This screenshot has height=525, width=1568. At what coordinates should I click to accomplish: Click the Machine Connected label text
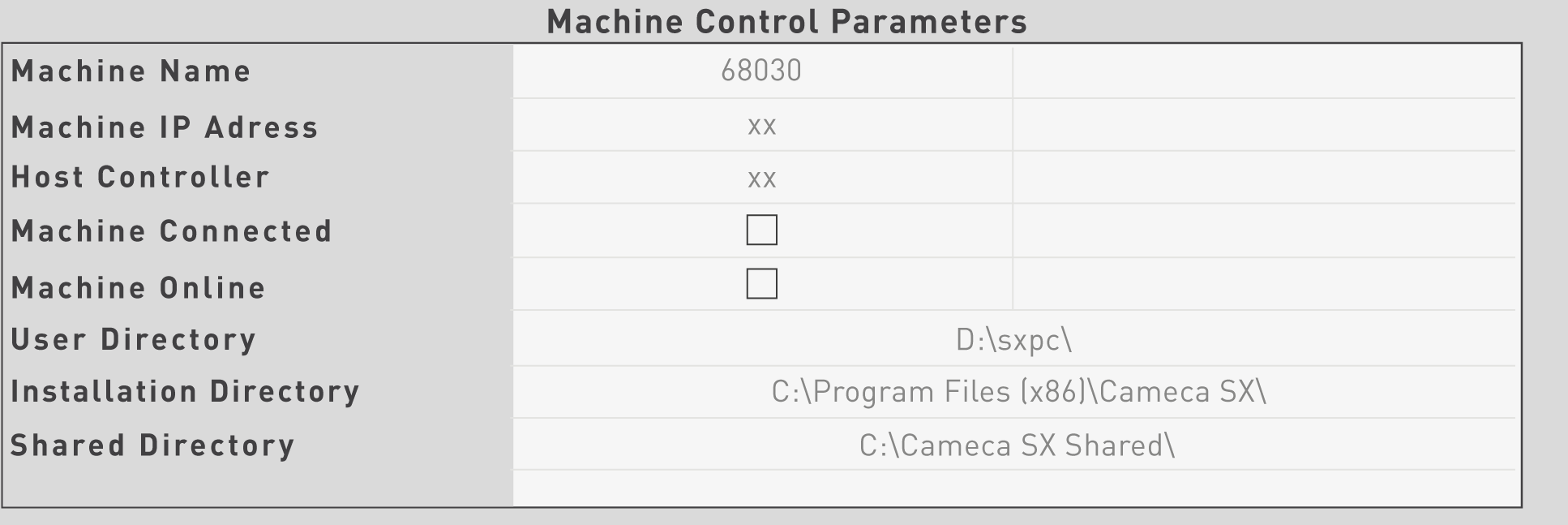point(172,231)
